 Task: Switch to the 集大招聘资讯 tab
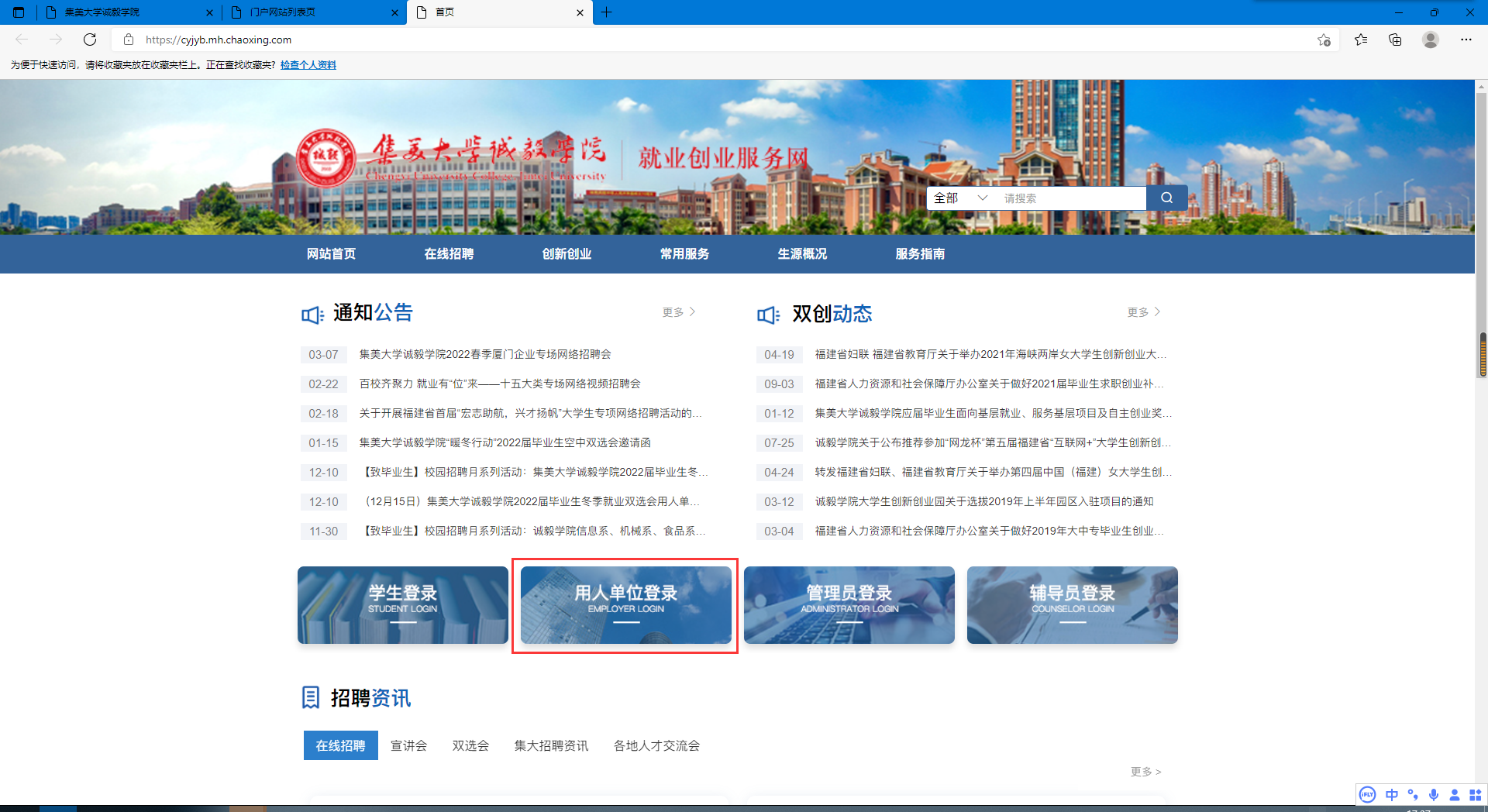551,745
